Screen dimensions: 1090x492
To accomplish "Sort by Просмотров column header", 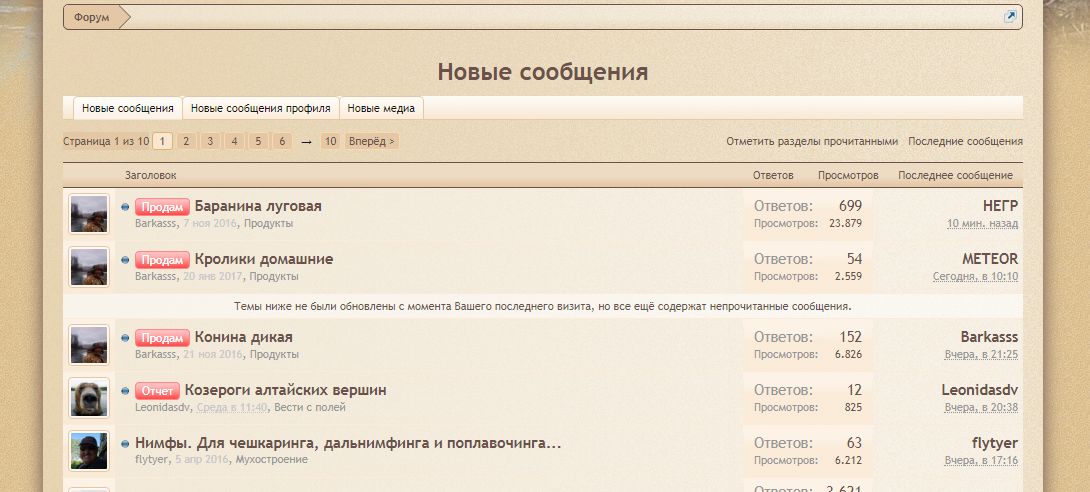I will coord(848,175).
